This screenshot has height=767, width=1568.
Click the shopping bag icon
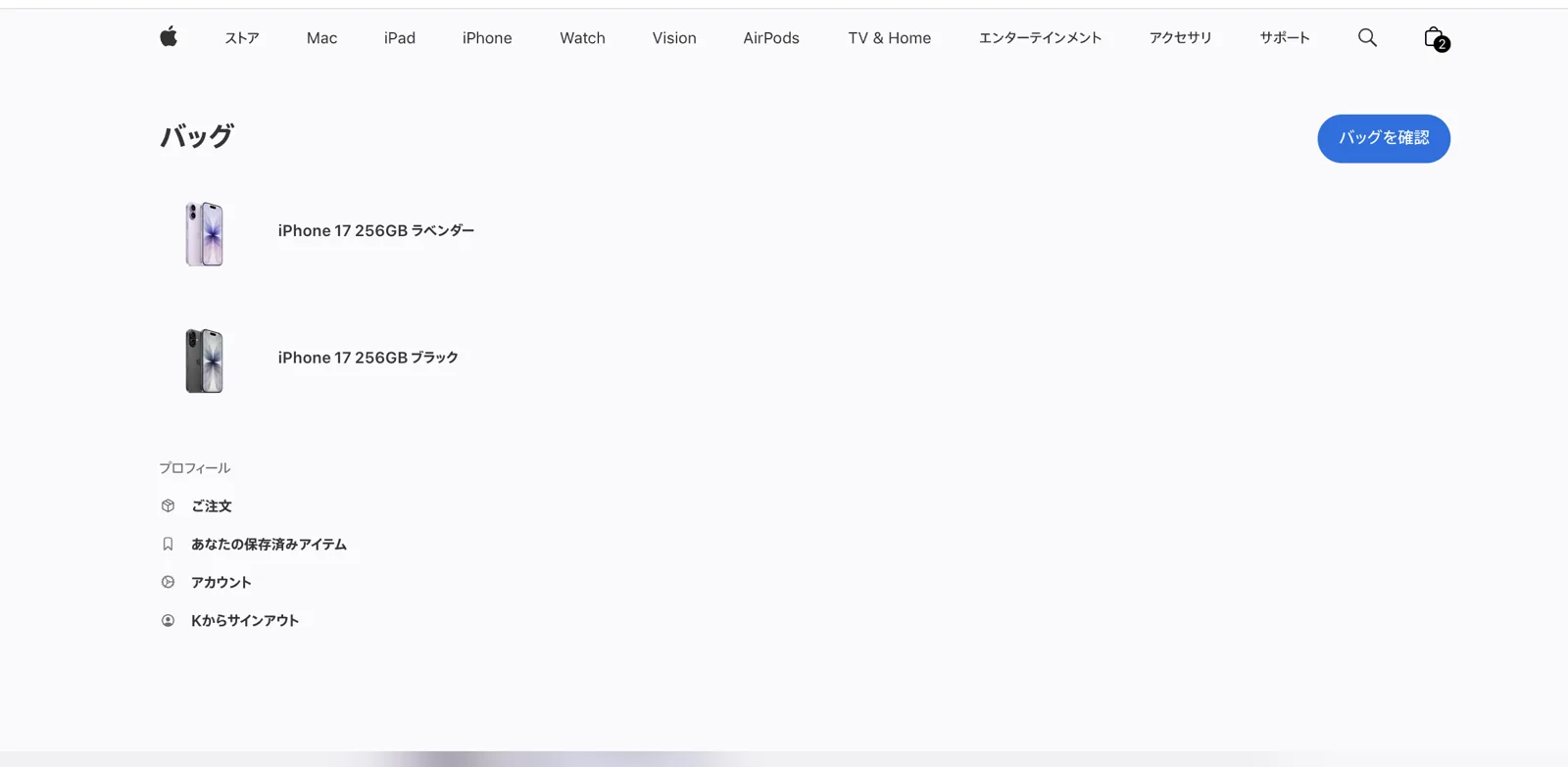tap(1436, 38)
